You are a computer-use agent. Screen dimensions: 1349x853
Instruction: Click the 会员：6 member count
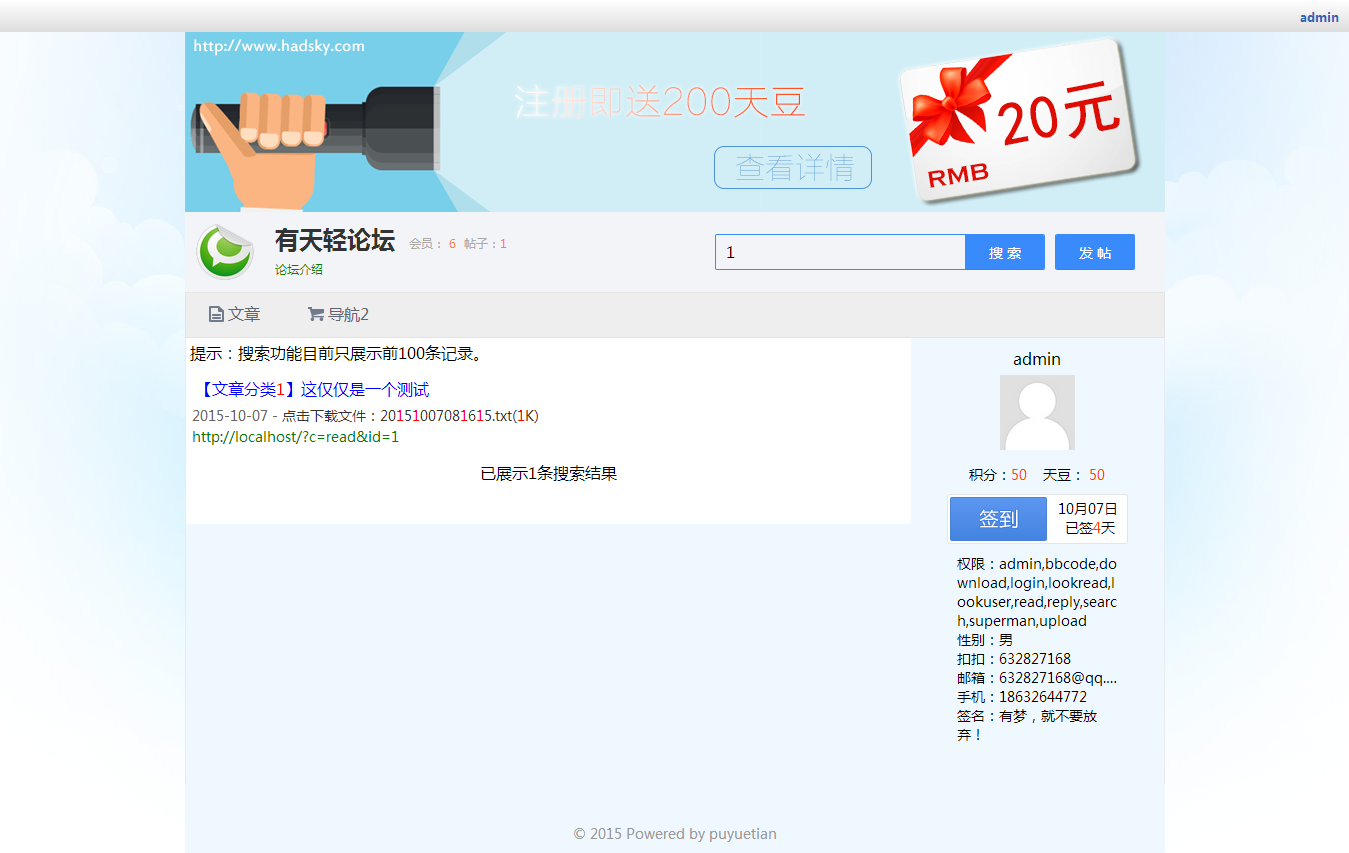click(x=432, y=244)
